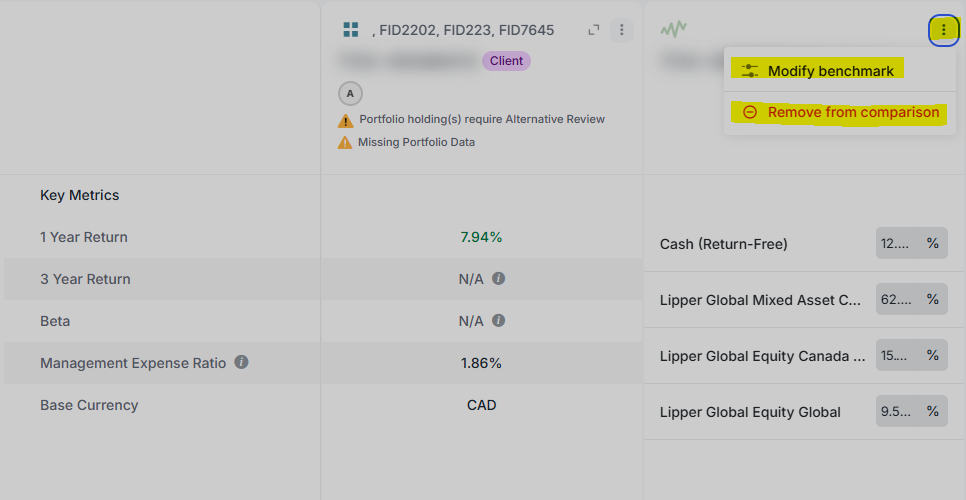This screenshot has width=966, height=500.
Task: Edit the Lipper Global Mixed Asset percentage field
Action: click(x=912, y=299)
